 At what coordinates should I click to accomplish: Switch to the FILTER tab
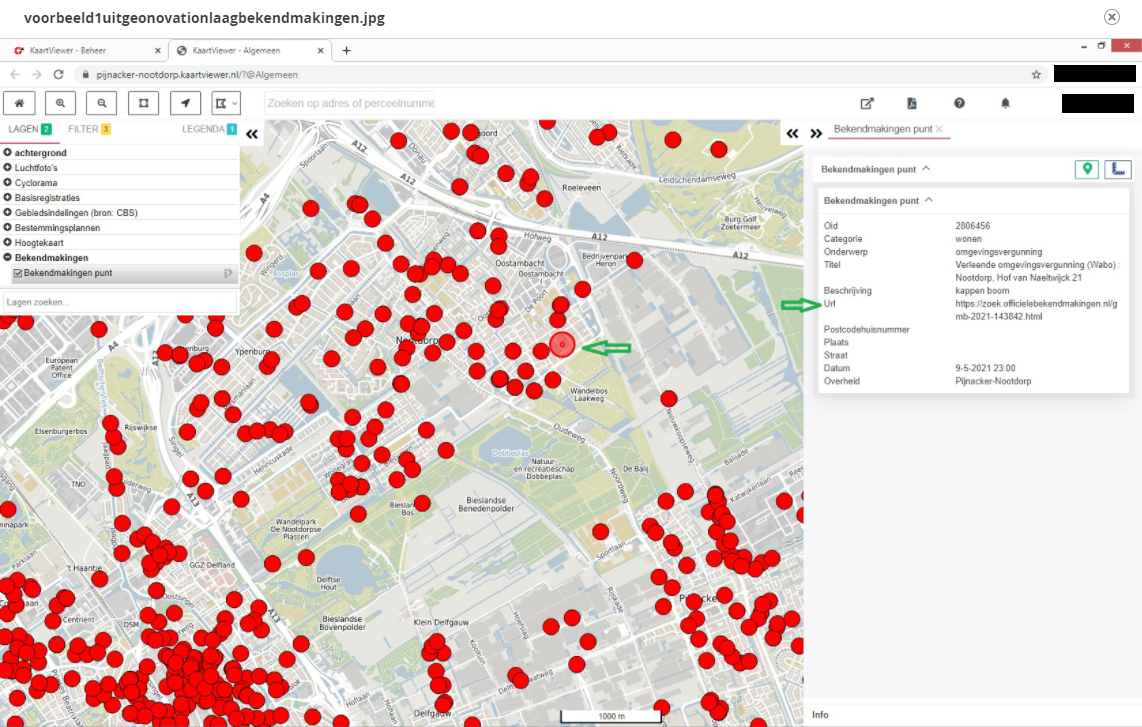point(82,129)
